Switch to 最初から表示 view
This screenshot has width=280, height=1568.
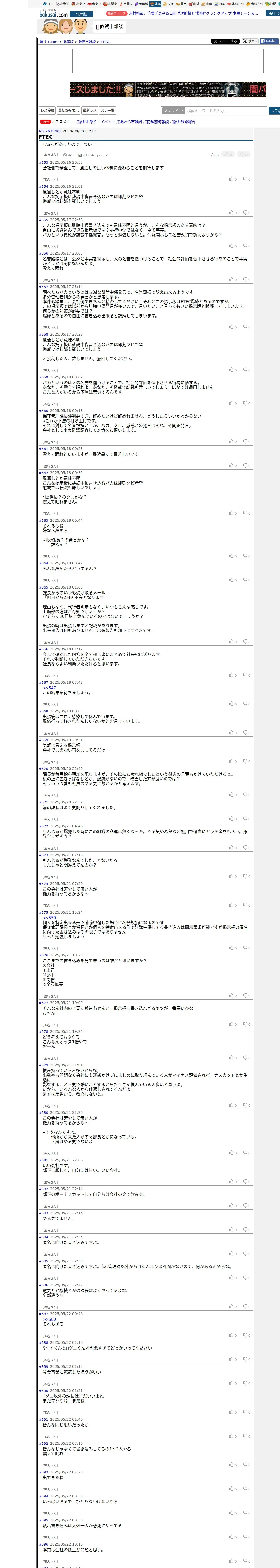68,111
